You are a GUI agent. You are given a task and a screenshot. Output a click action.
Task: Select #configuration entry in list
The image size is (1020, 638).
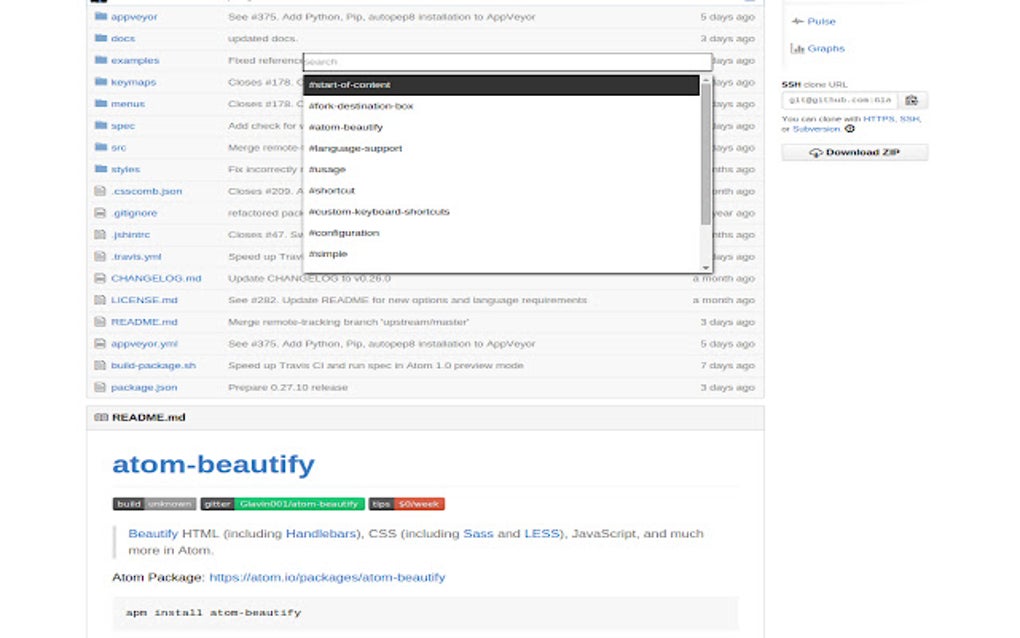click(x=501, y=233)
